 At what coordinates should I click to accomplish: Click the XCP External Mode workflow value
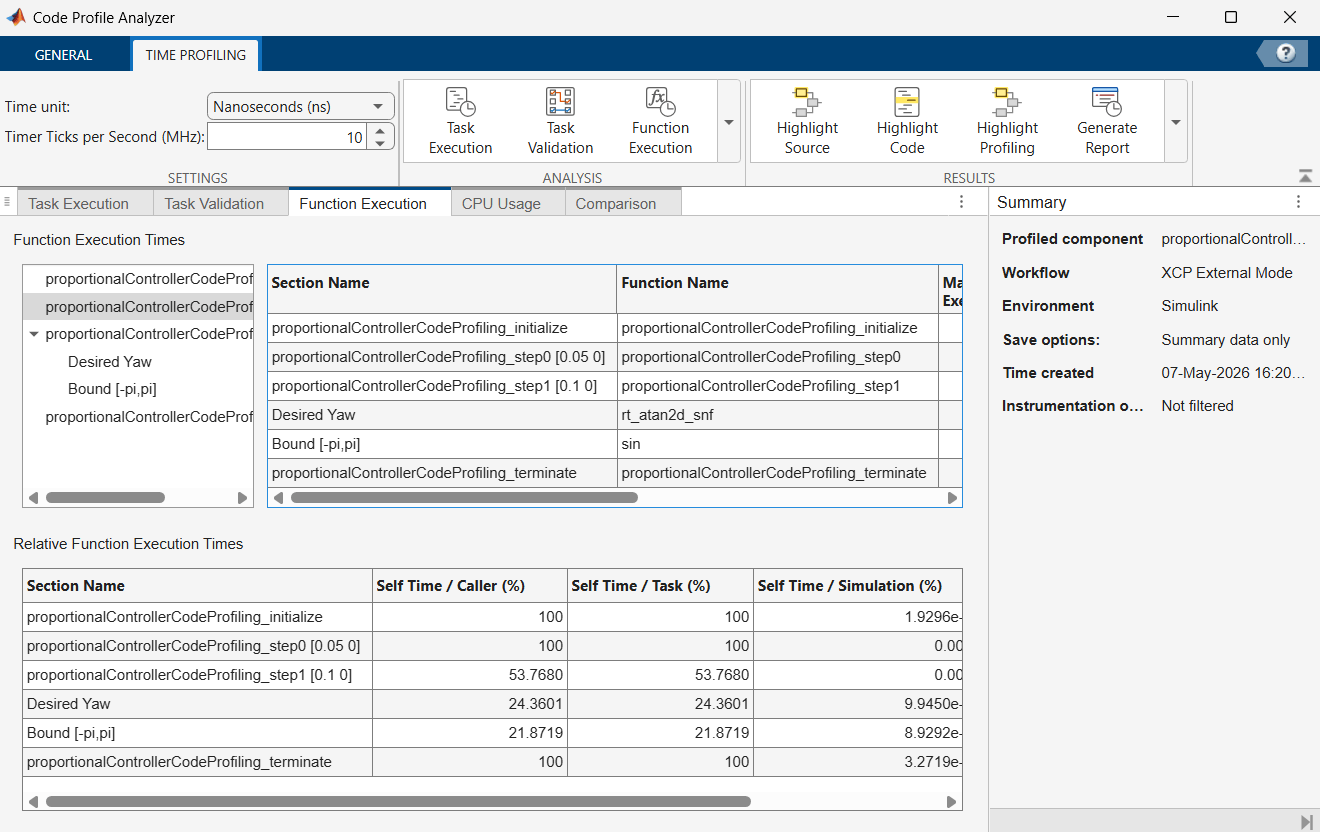(1227, 273)
